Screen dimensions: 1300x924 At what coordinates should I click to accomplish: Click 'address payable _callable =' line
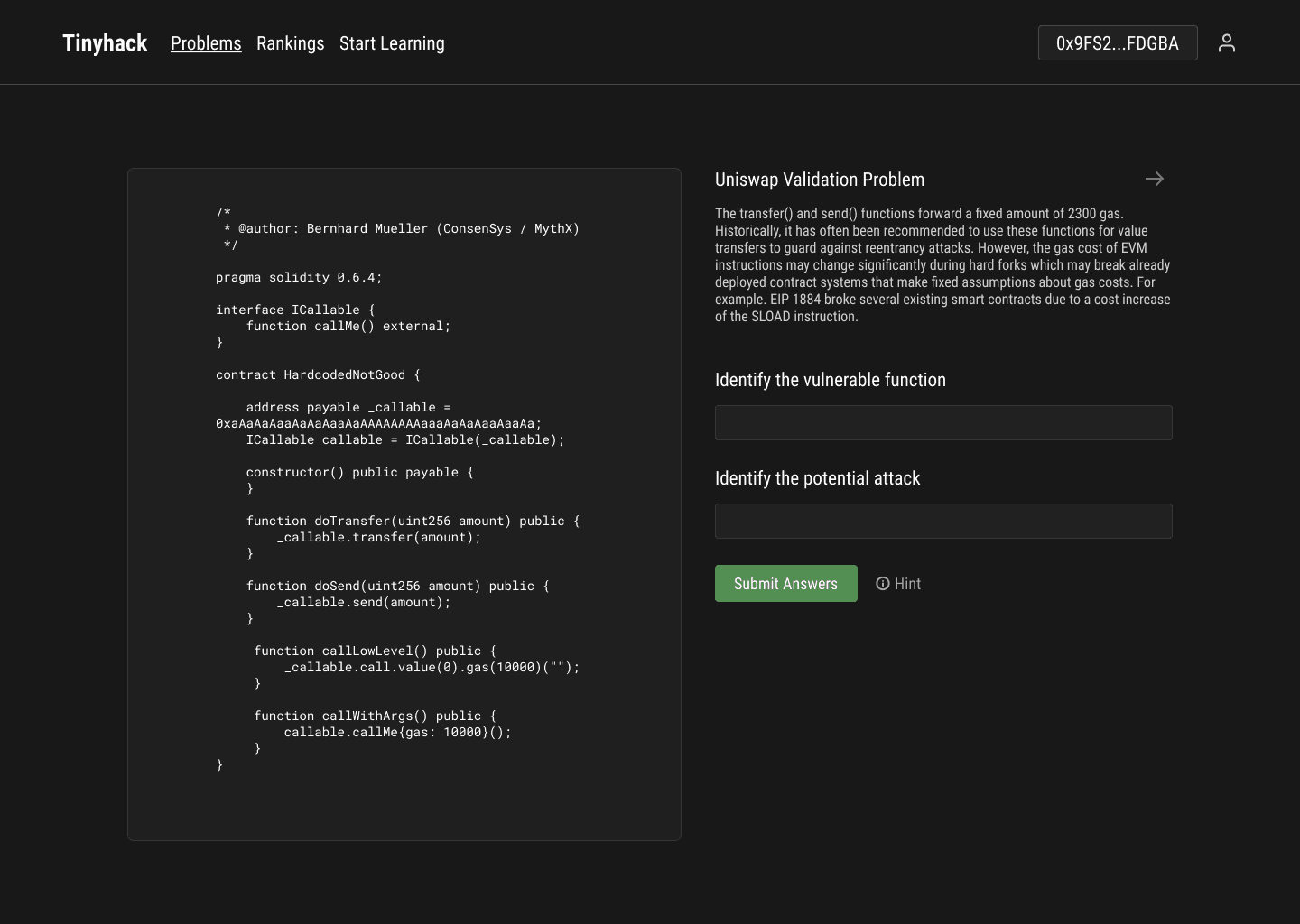tap(348, 407)
